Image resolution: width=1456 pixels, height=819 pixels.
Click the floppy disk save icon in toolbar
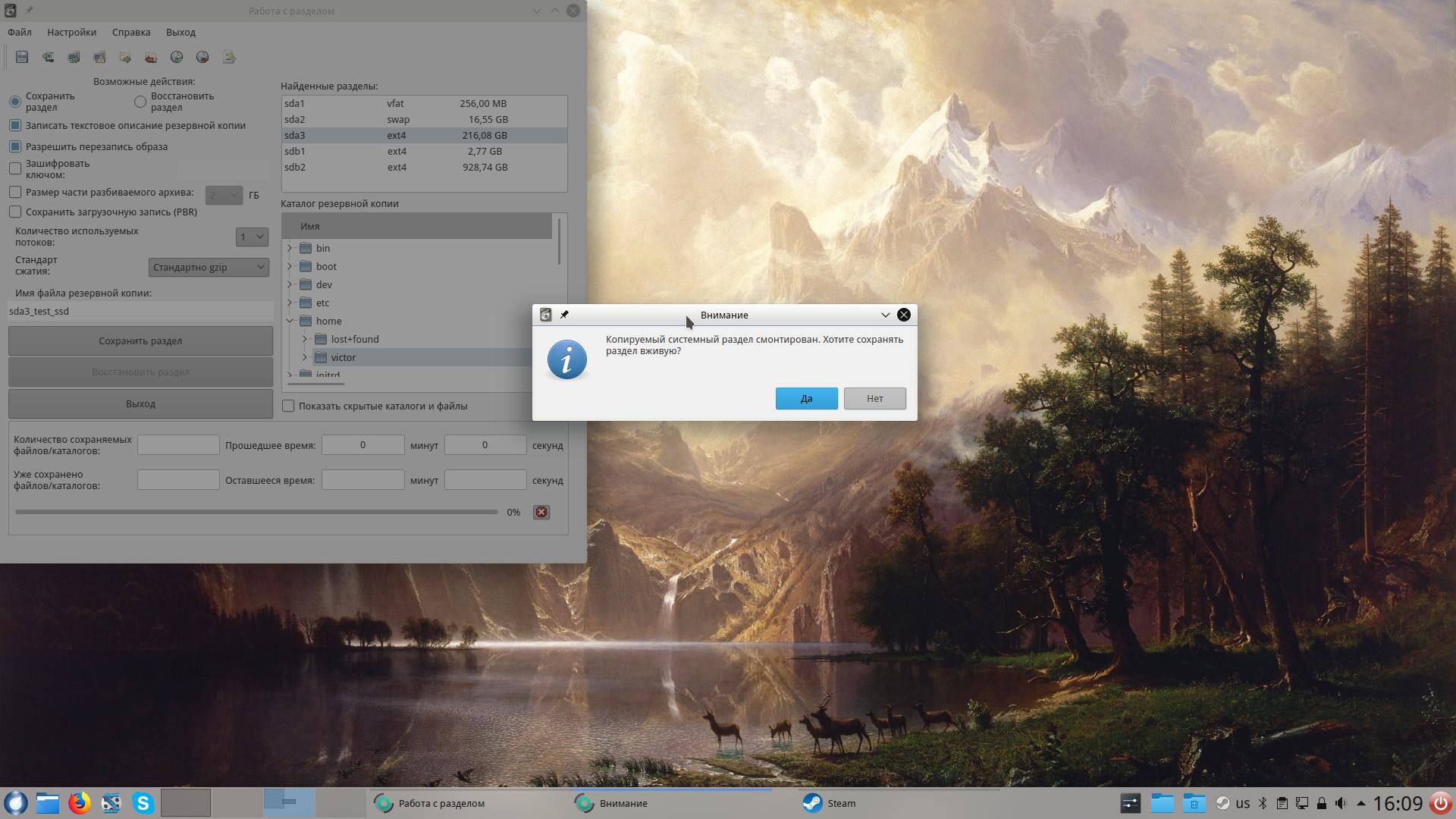point(22,57)
